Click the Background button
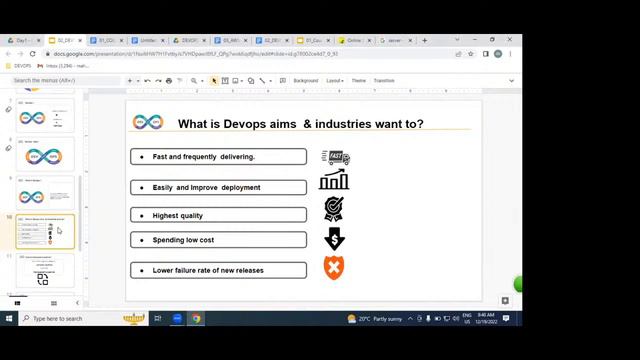The height and width of the screenshot is (360, 640). pyautogui.click(x=306, y=81)
